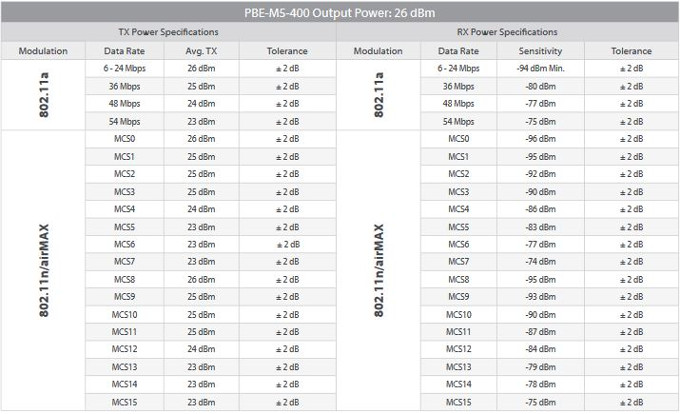Click the TX table 'MCS8' cell

pyautogui.click(x=124, y=280)
